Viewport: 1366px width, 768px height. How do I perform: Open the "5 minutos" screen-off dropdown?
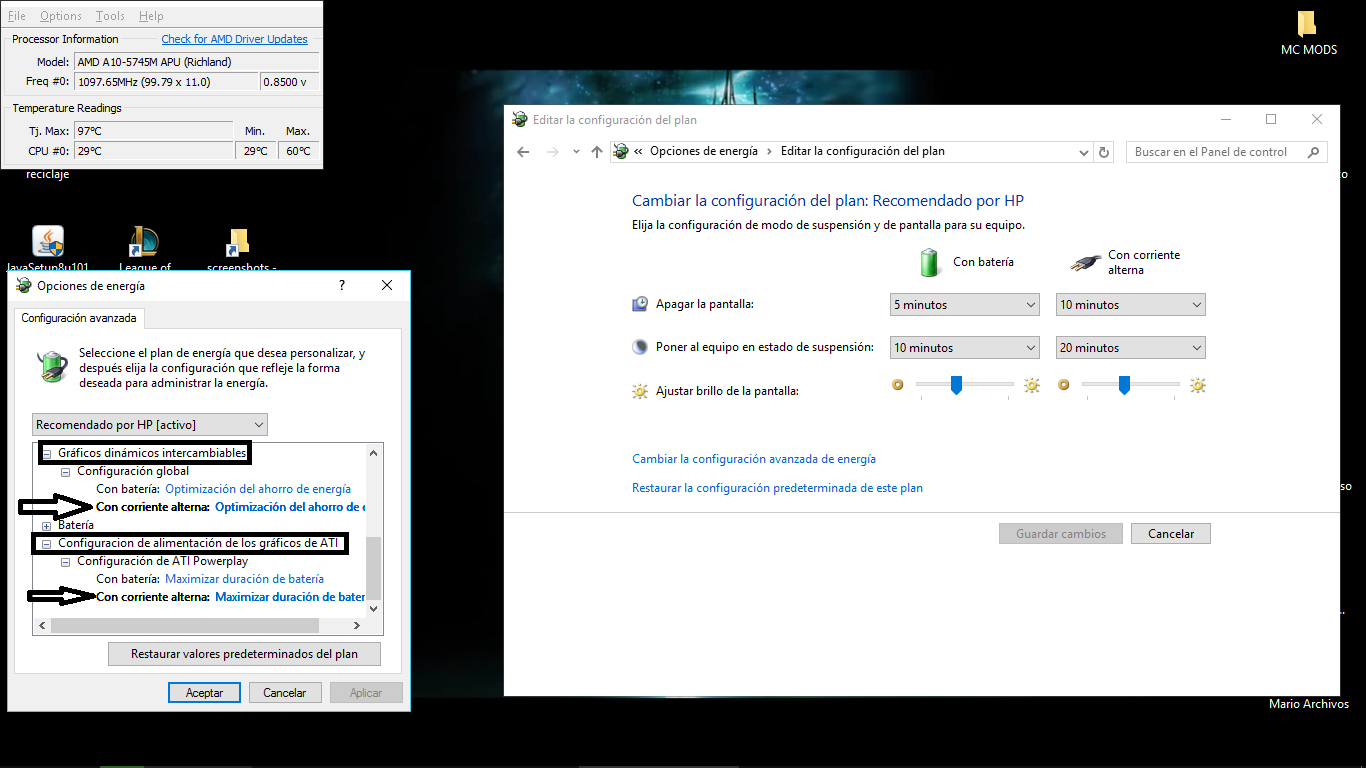(963, 304)
